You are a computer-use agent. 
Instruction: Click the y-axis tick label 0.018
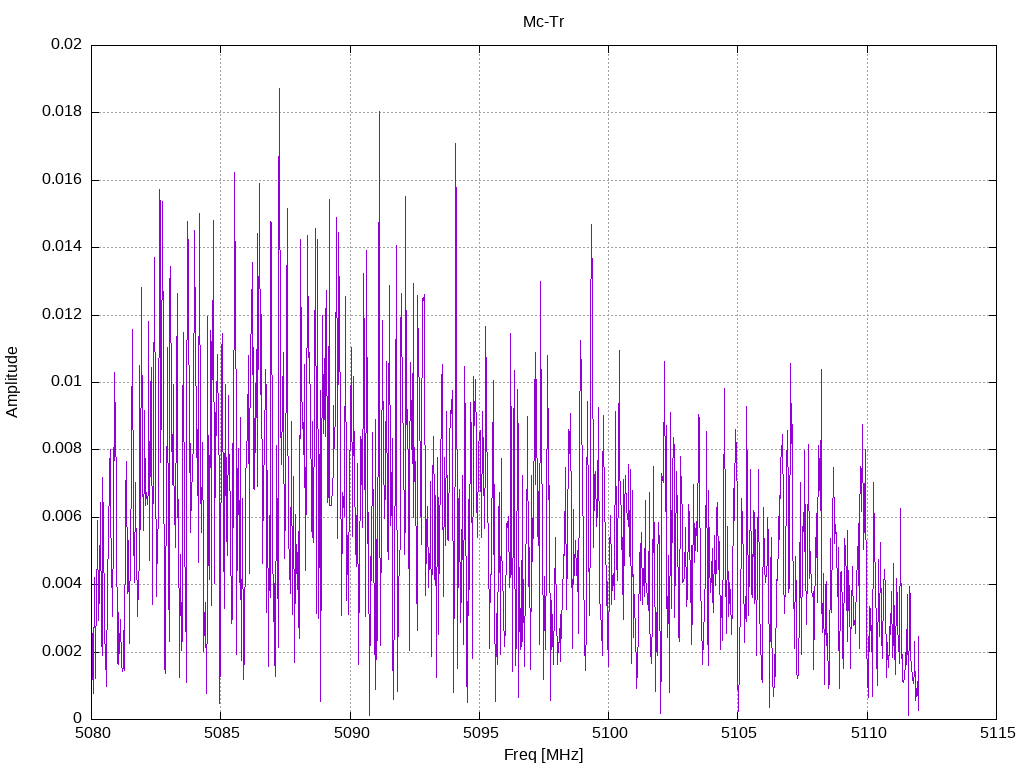[x=62, y=111]
